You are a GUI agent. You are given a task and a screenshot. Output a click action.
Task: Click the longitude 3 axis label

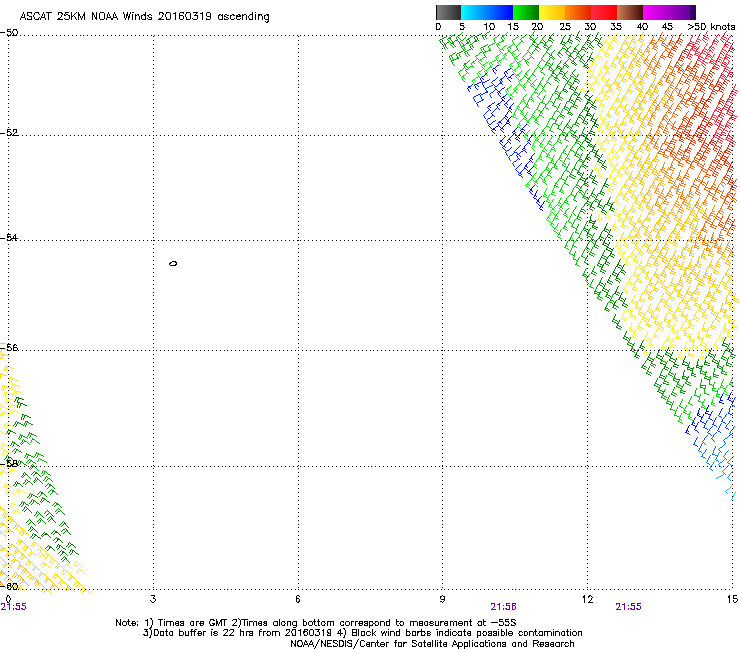[x=153, y=599]
